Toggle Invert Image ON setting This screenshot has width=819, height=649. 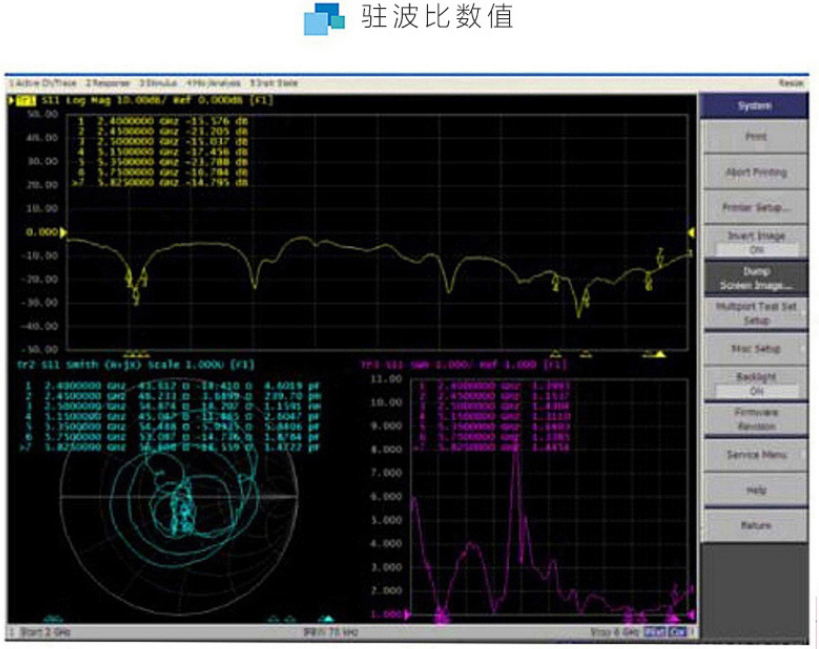click(x=755, y=242)
